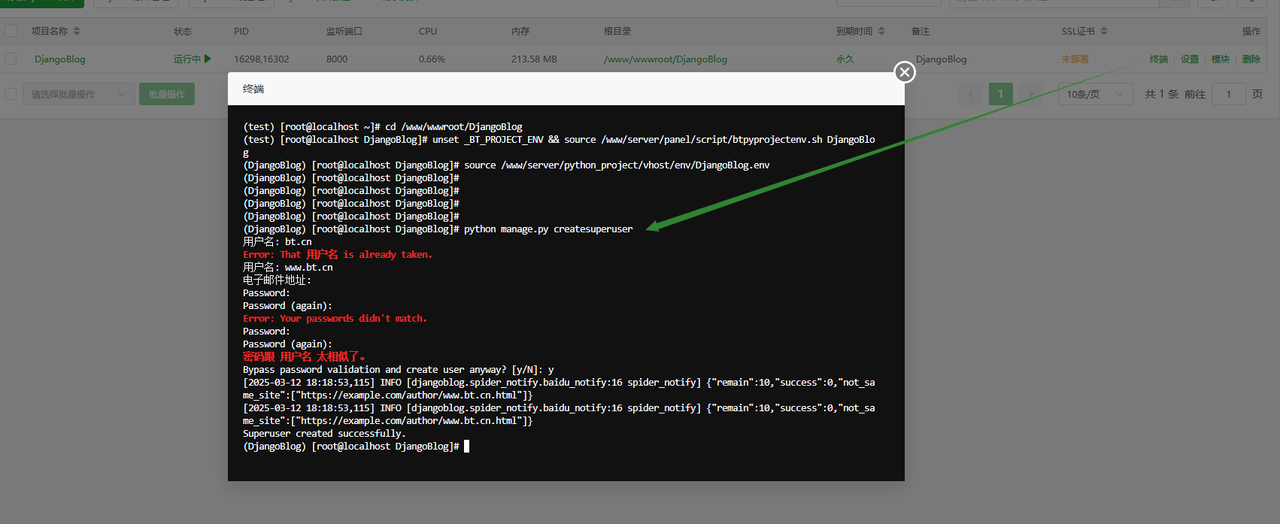Screen dimensions: 1280x524
Task: Open the 10条/页 page size dropdown
Action: coord(1094,94)
